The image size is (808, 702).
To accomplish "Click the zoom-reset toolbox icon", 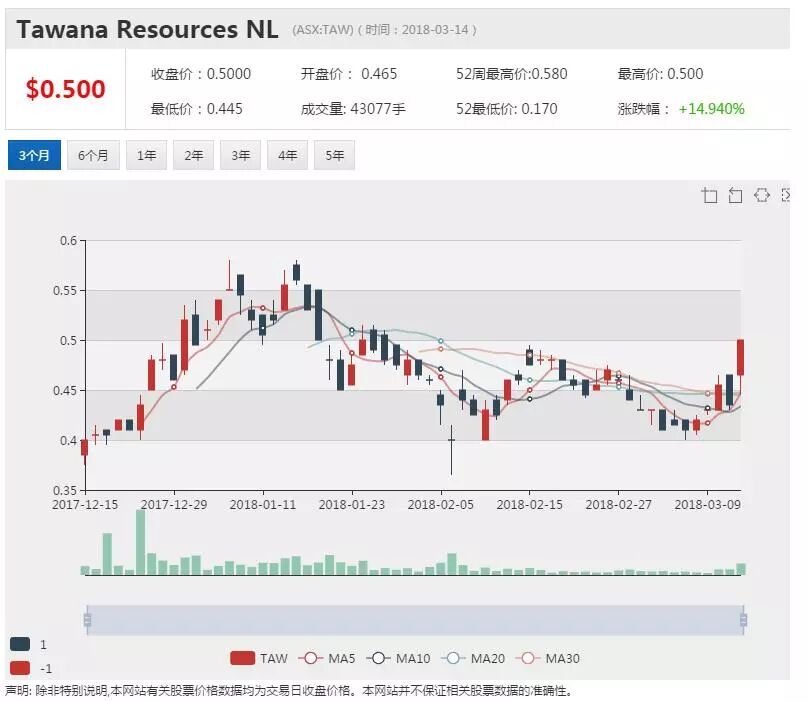I will tap(735, 195).
